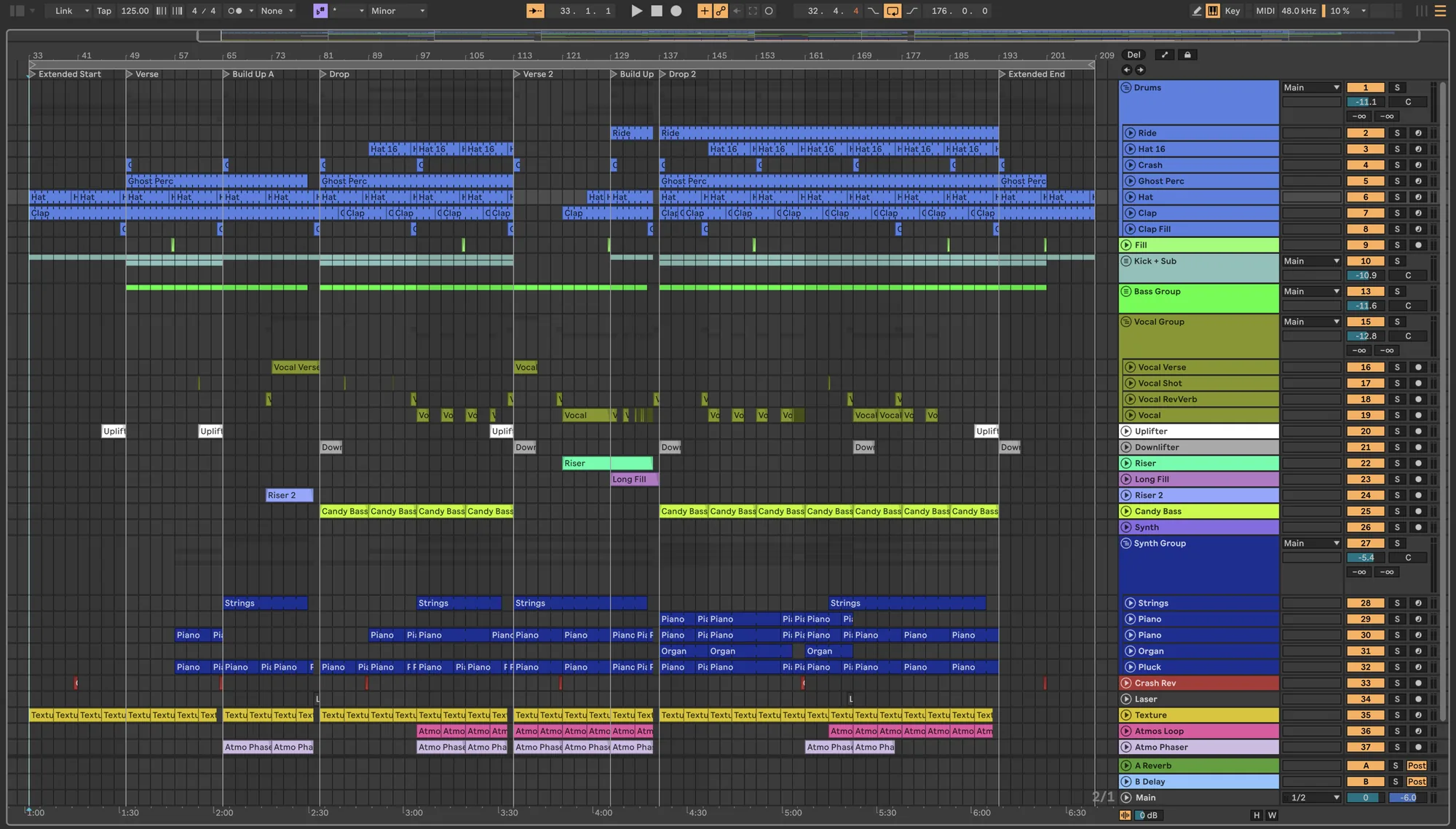1456x829 pixels.
Task: Start playback with the Play button
Action: coord(637,11)
